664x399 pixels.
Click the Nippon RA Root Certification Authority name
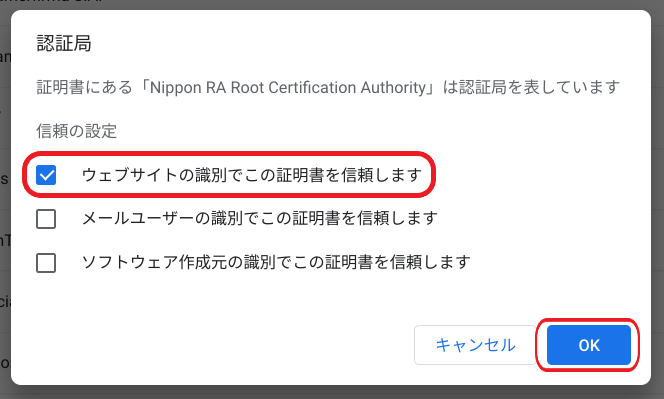click(x=288, y=87)
